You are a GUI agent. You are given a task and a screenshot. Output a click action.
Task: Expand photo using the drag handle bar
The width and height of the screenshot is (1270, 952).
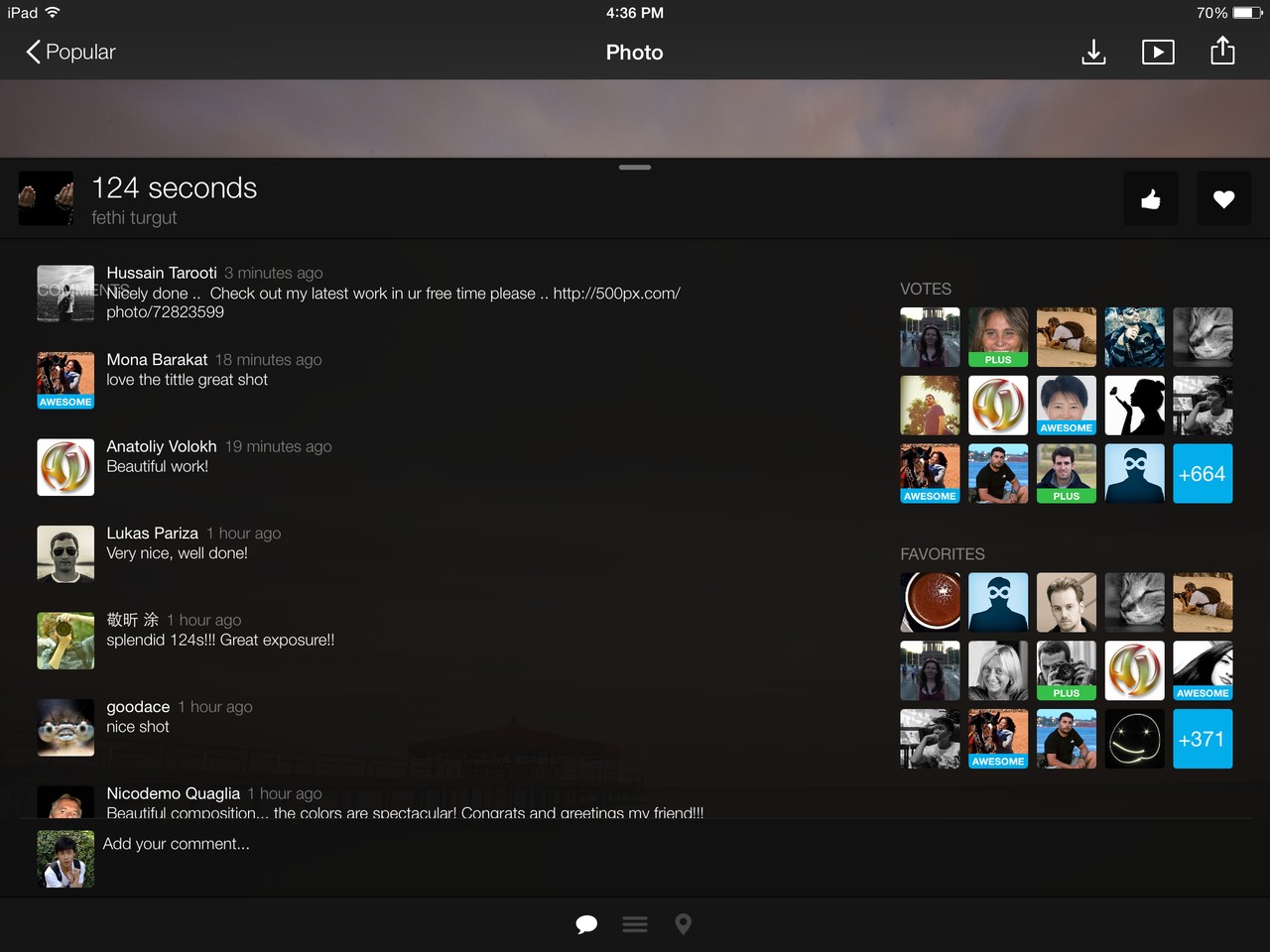[x=635, y=168]
